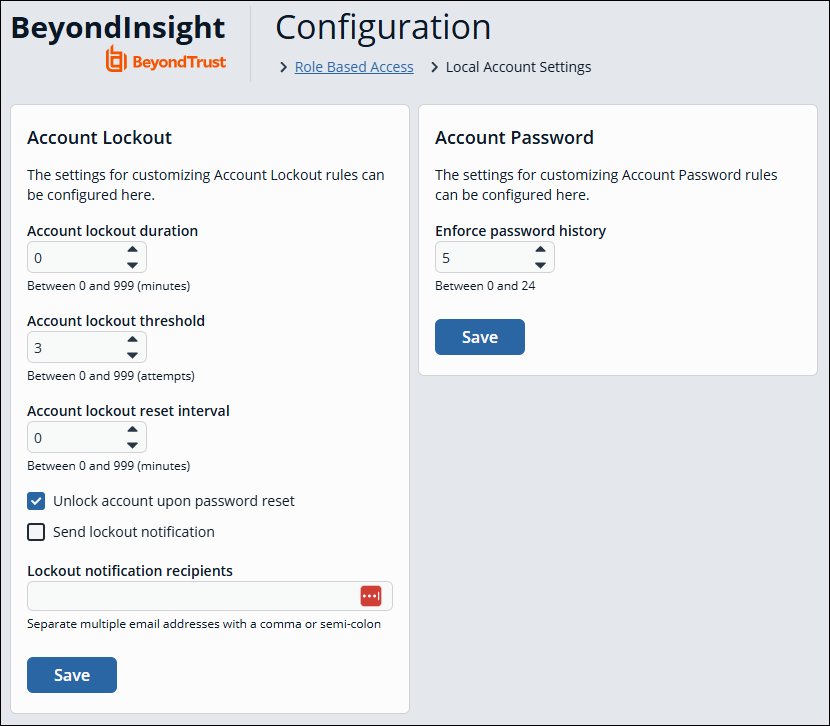Viewport: 830px width, 726px height.
Task: Click the Local Account Settings breadcrumb
Action: pyautogui.click(x=518, y=67)
